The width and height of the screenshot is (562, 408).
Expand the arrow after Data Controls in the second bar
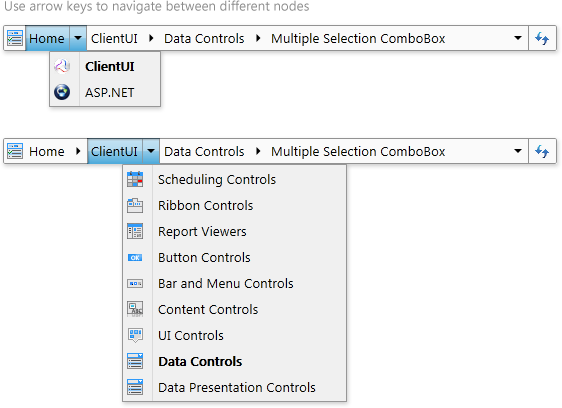[x=258, y=151]
